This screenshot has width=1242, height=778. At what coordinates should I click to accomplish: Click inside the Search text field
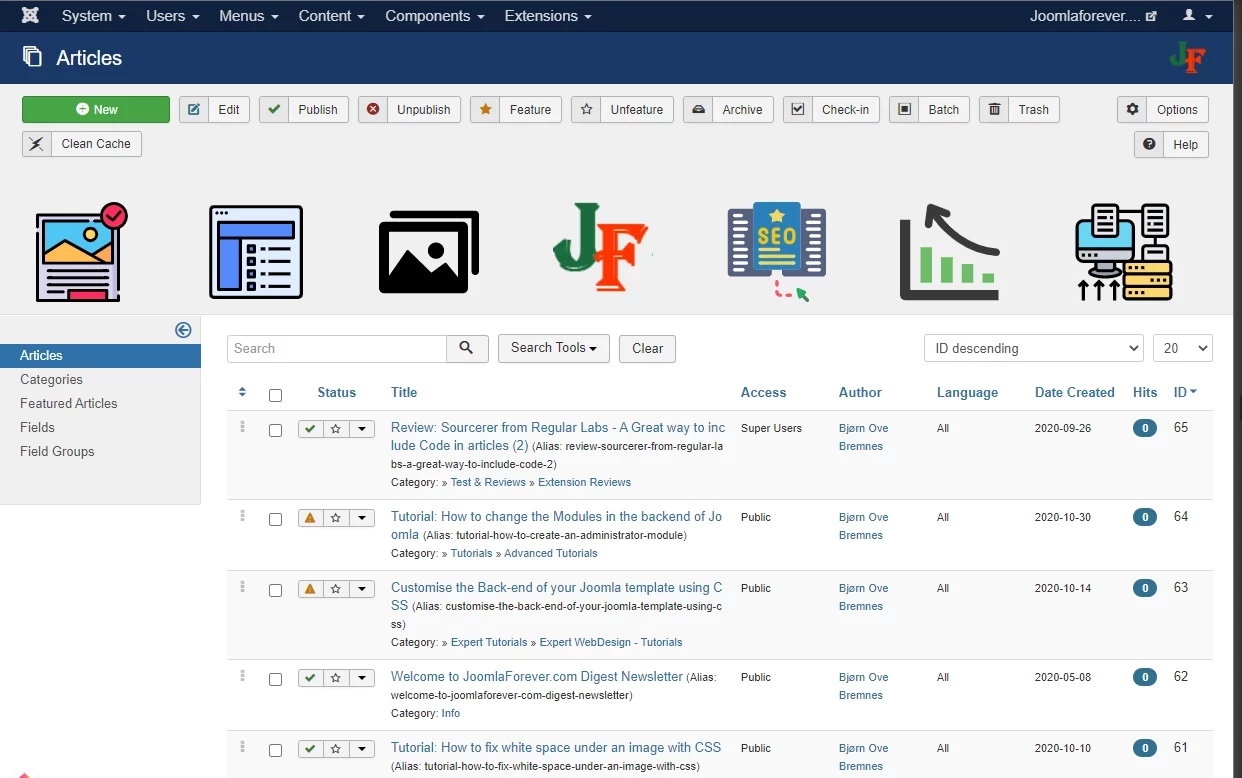[336, 348]
